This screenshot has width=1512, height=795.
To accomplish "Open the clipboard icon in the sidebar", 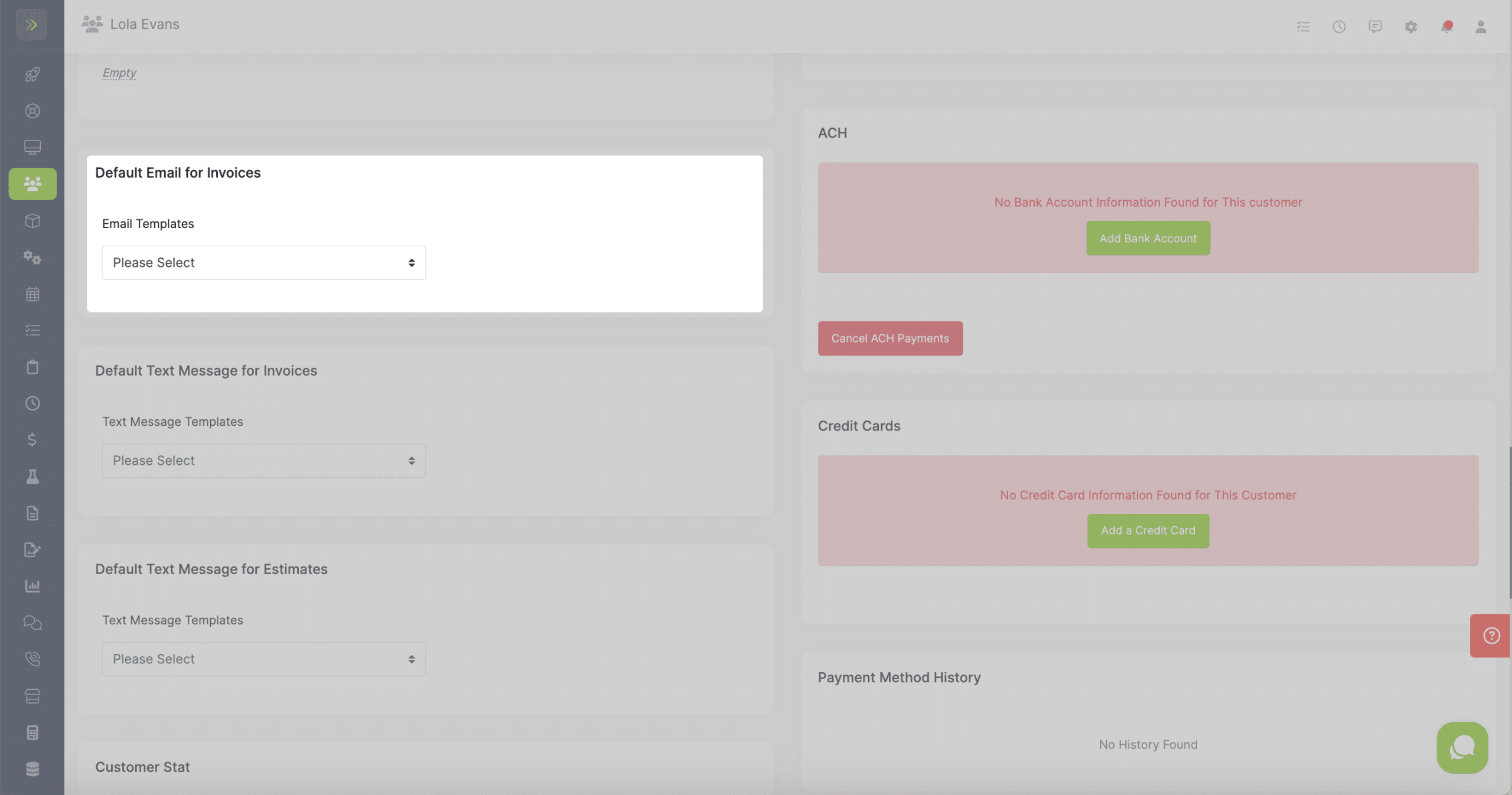I will click(32, 367).
